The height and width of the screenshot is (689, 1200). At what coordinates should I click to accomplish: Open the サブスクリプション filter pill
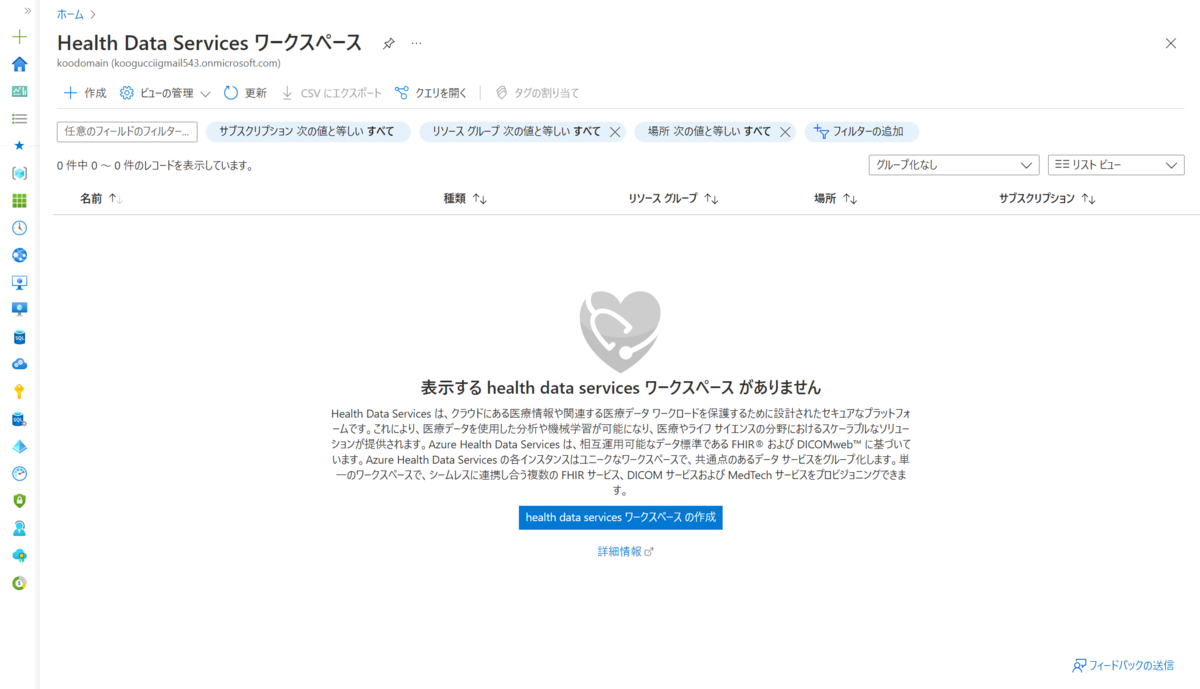pos(307,131)
